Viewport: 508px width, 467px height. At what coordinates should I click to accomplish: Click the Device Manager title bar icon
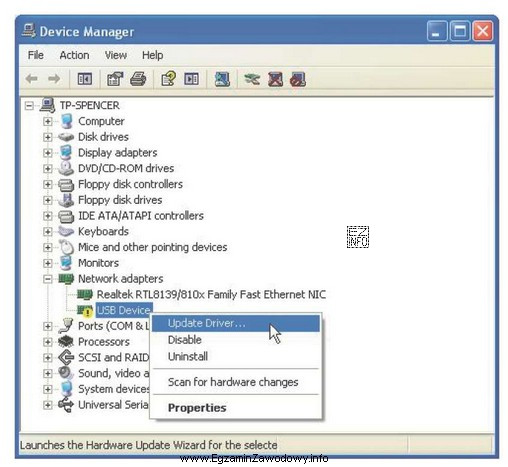click(x=29, y=31)
